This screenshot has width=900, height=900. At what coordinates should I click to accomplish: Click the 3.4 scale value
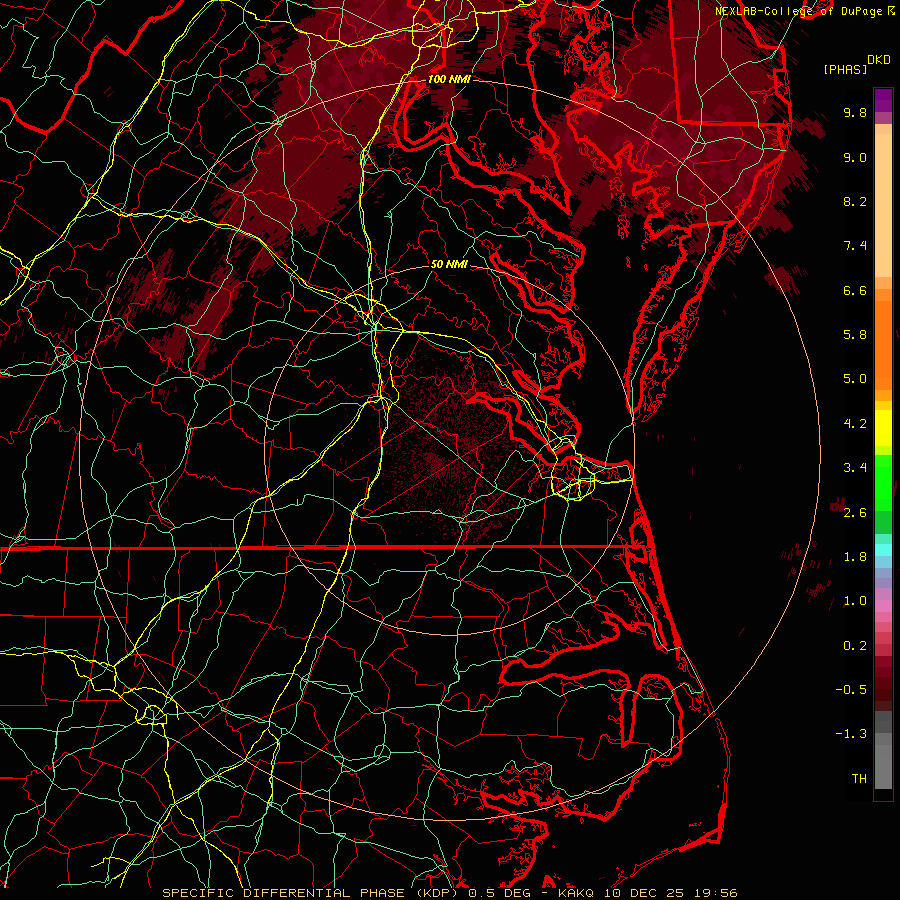(855, 468)
